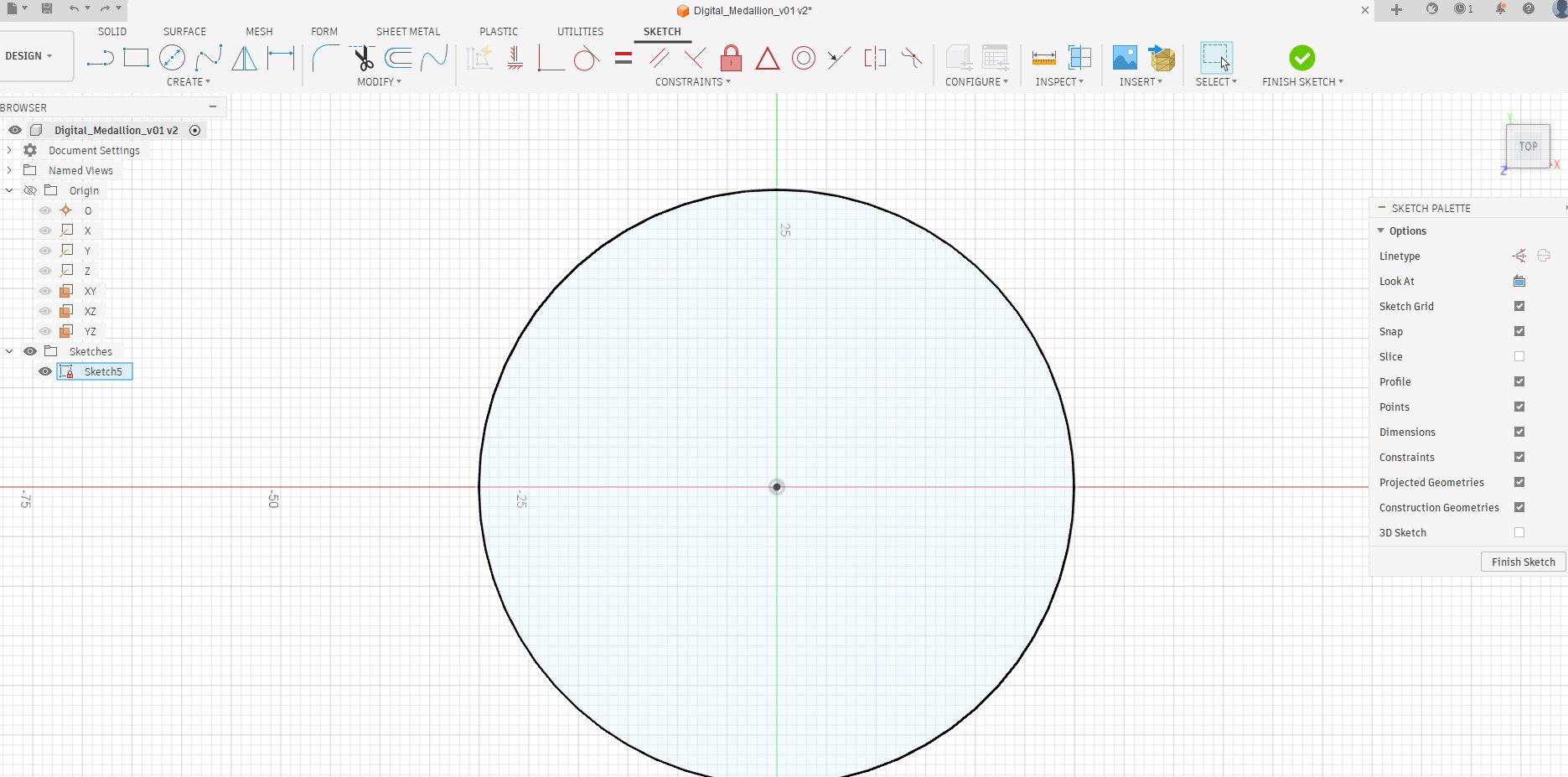Toggle the Dimensions checkbox
This screenshot has height=777, width=1568.
(1519, 433)
